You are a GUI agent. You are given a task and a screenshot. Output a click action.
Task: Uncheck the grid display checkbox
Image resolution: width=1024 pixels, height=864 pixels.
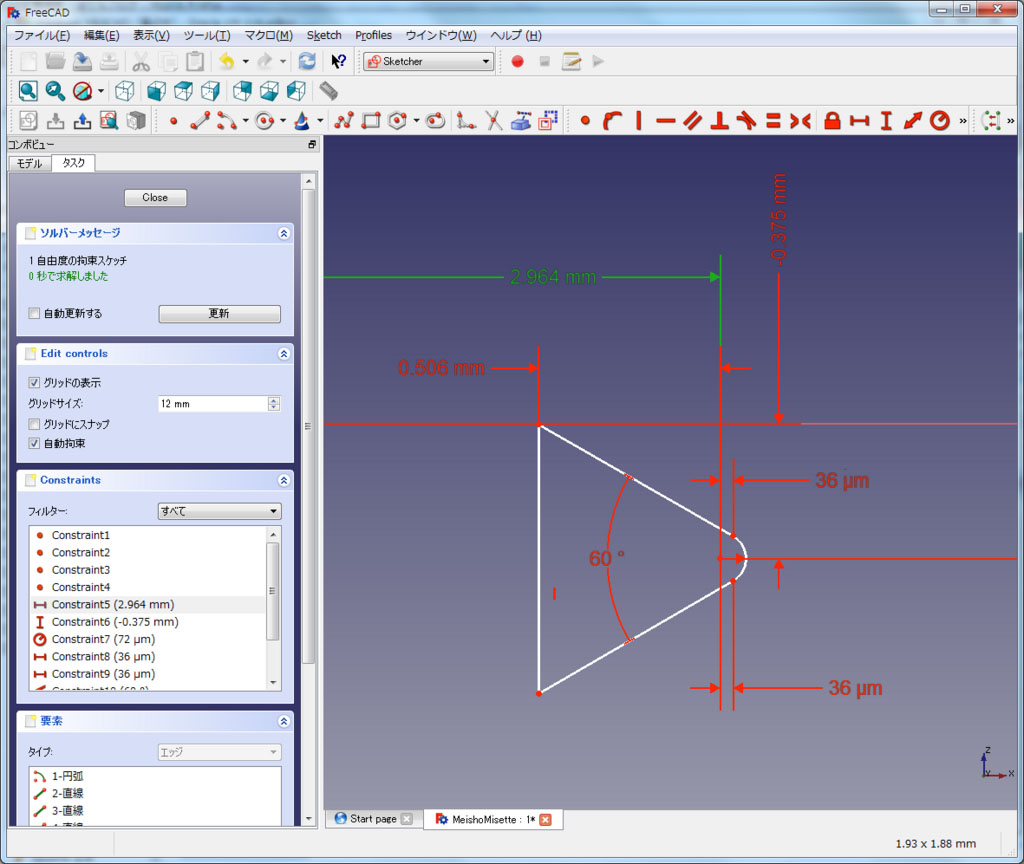tap(34, 383)
